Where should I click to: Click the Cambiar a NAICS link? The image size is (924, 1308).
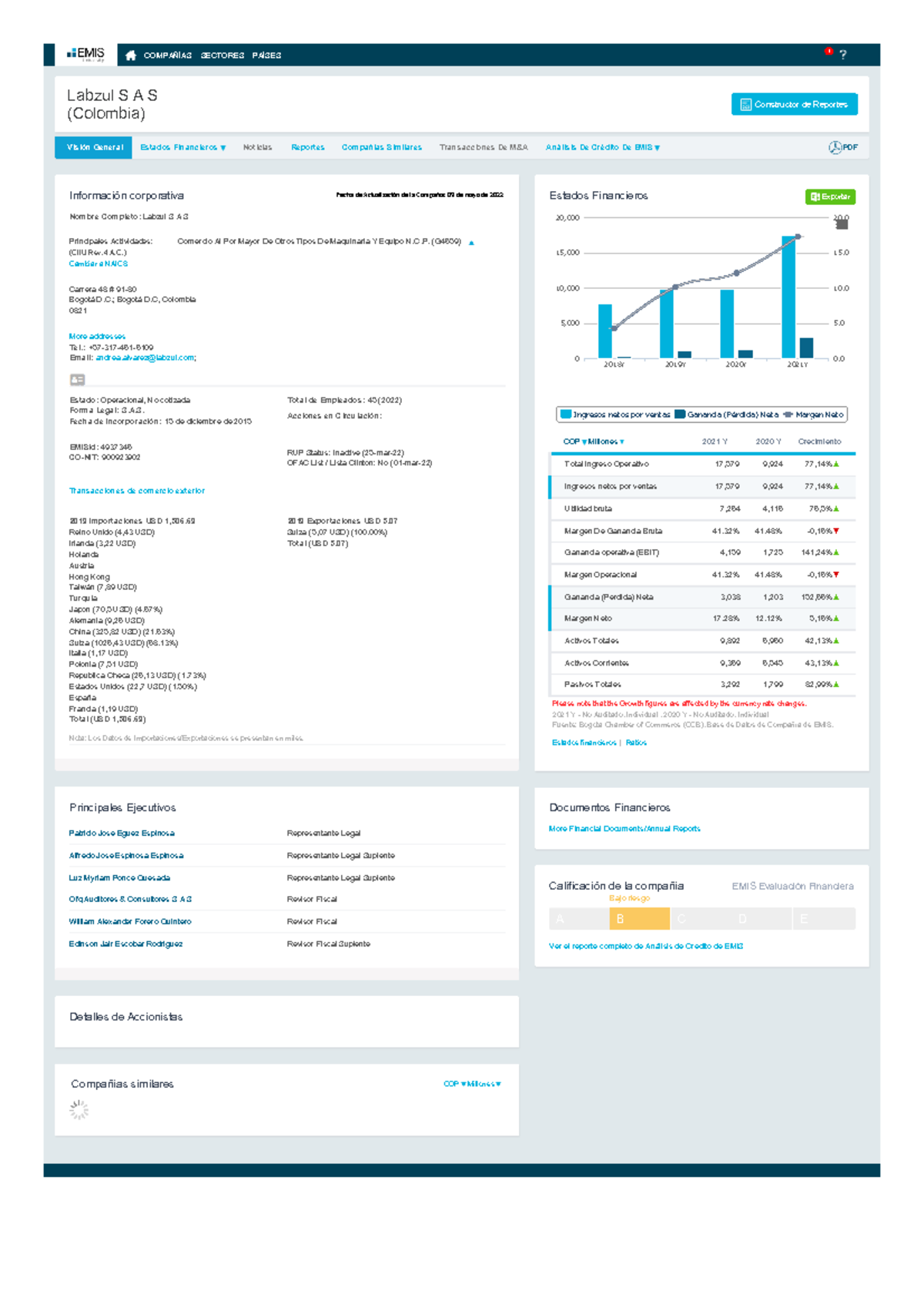pyautogui.click(x=98, y=263)
